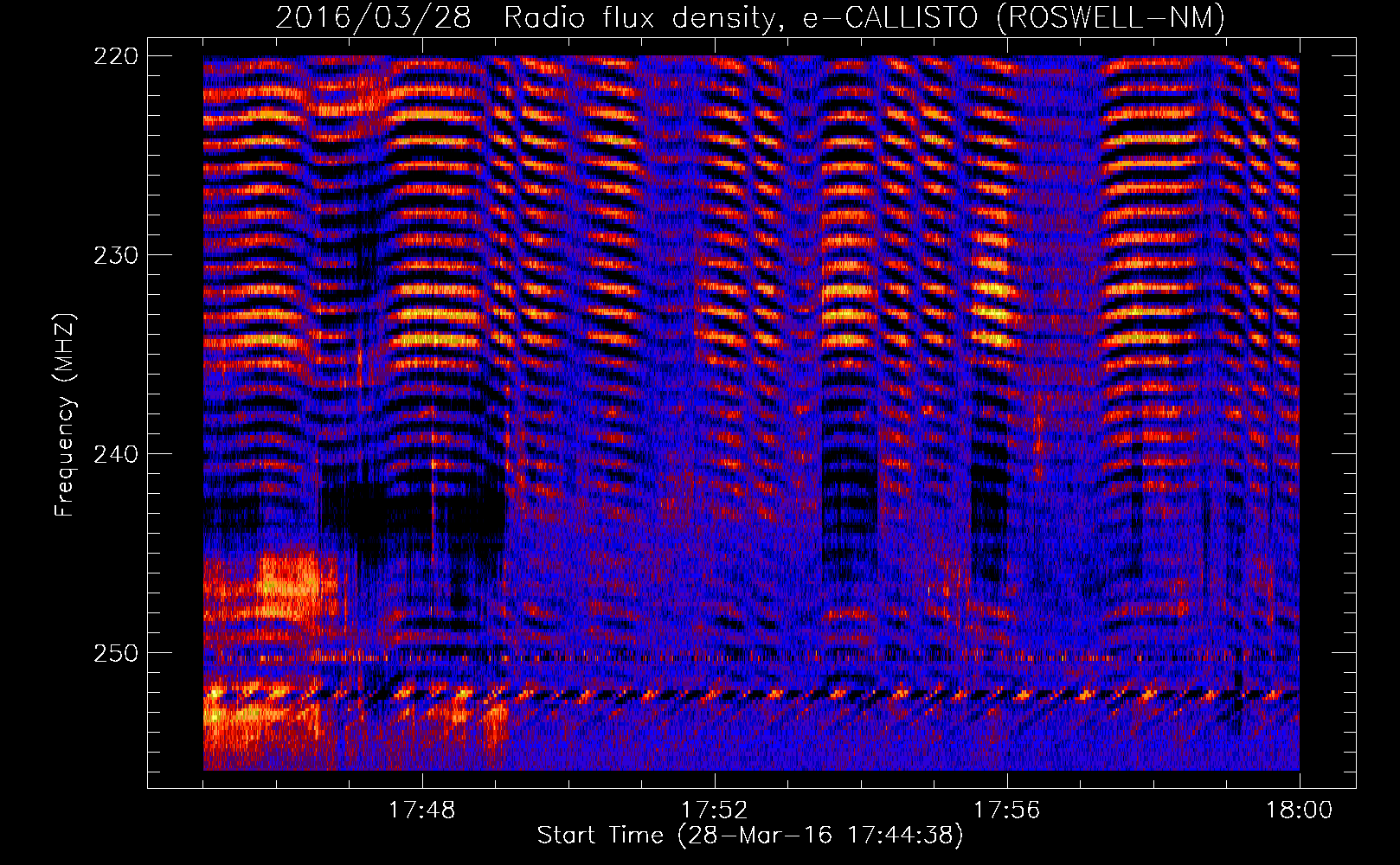Viewport: 1400px width, 865px height.
Task: Click the Start Time axis caption
Action: point(750,836)
